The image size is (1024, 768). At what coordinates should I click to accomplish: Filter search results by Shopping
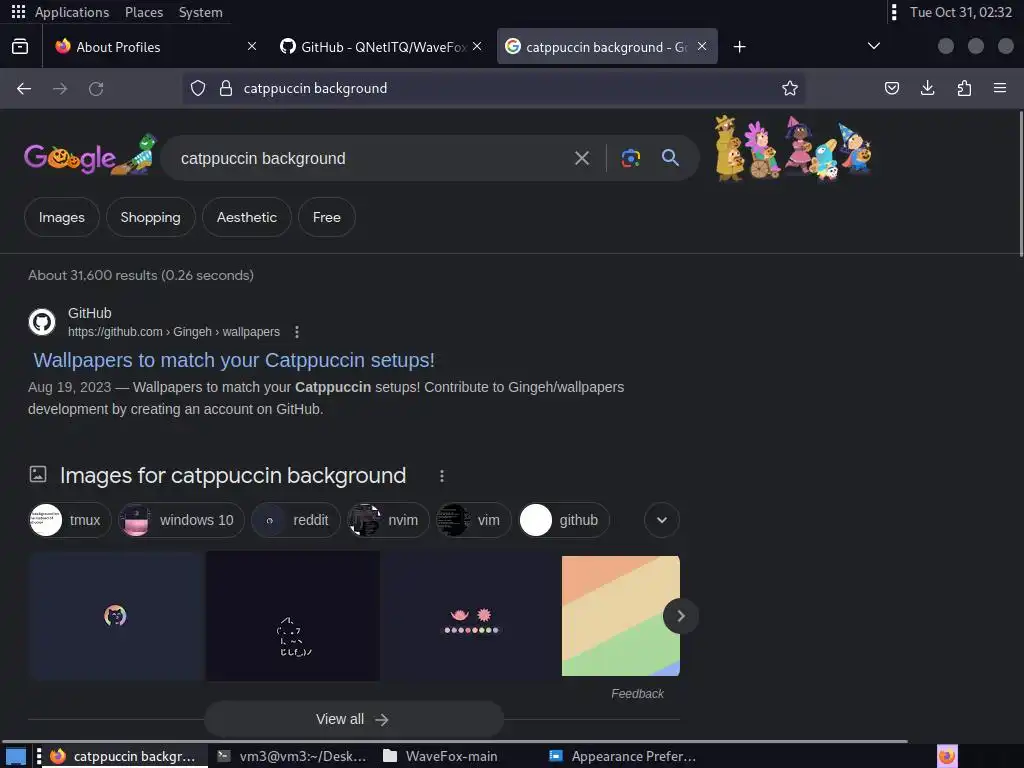150,217
